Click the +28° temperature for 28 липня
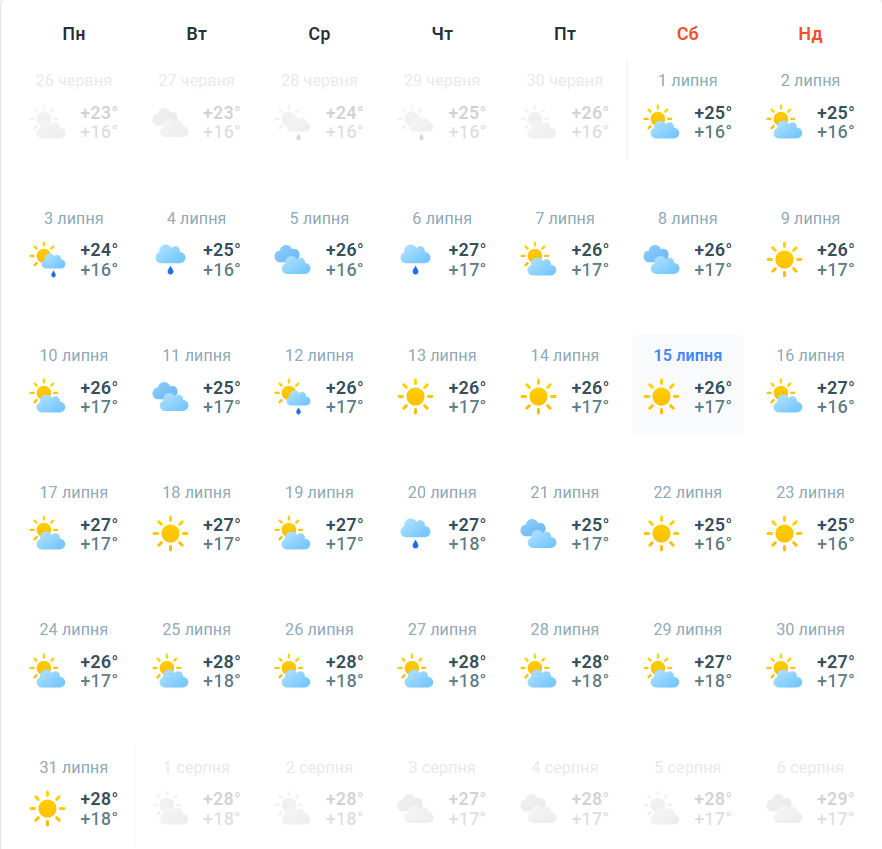The width and height of the screenshot is (882, 849). [589, 661]
